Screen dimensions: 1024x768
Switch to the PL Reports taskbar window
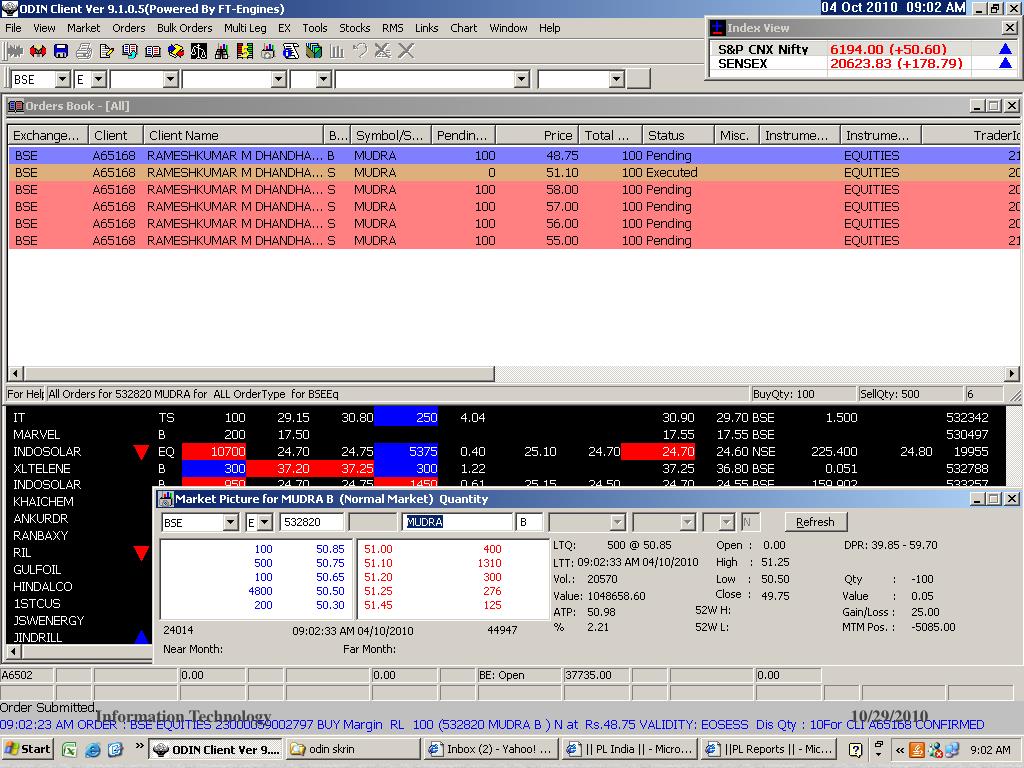click(x=769, y=749)
